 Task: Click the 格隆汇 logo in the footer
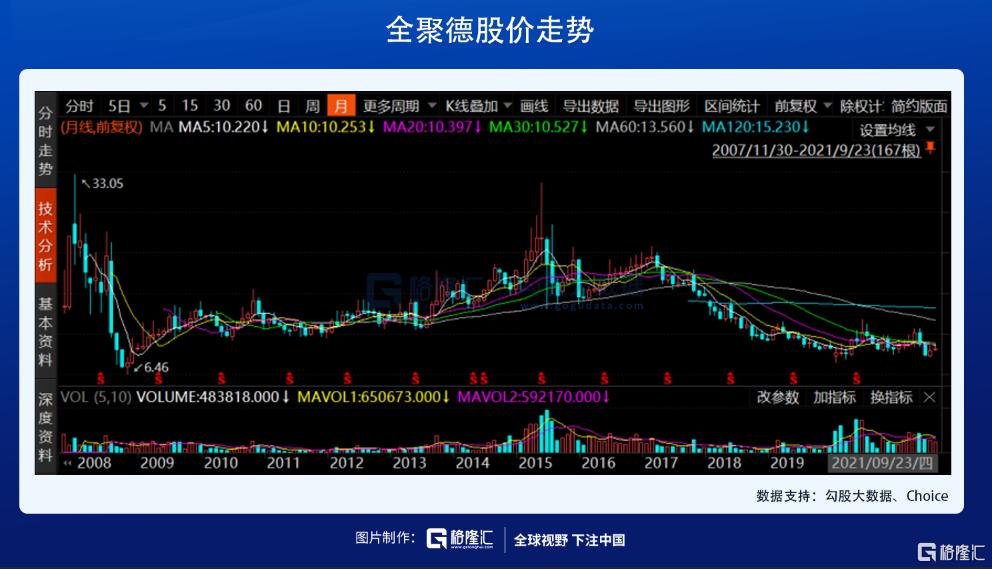click(460, 539)
